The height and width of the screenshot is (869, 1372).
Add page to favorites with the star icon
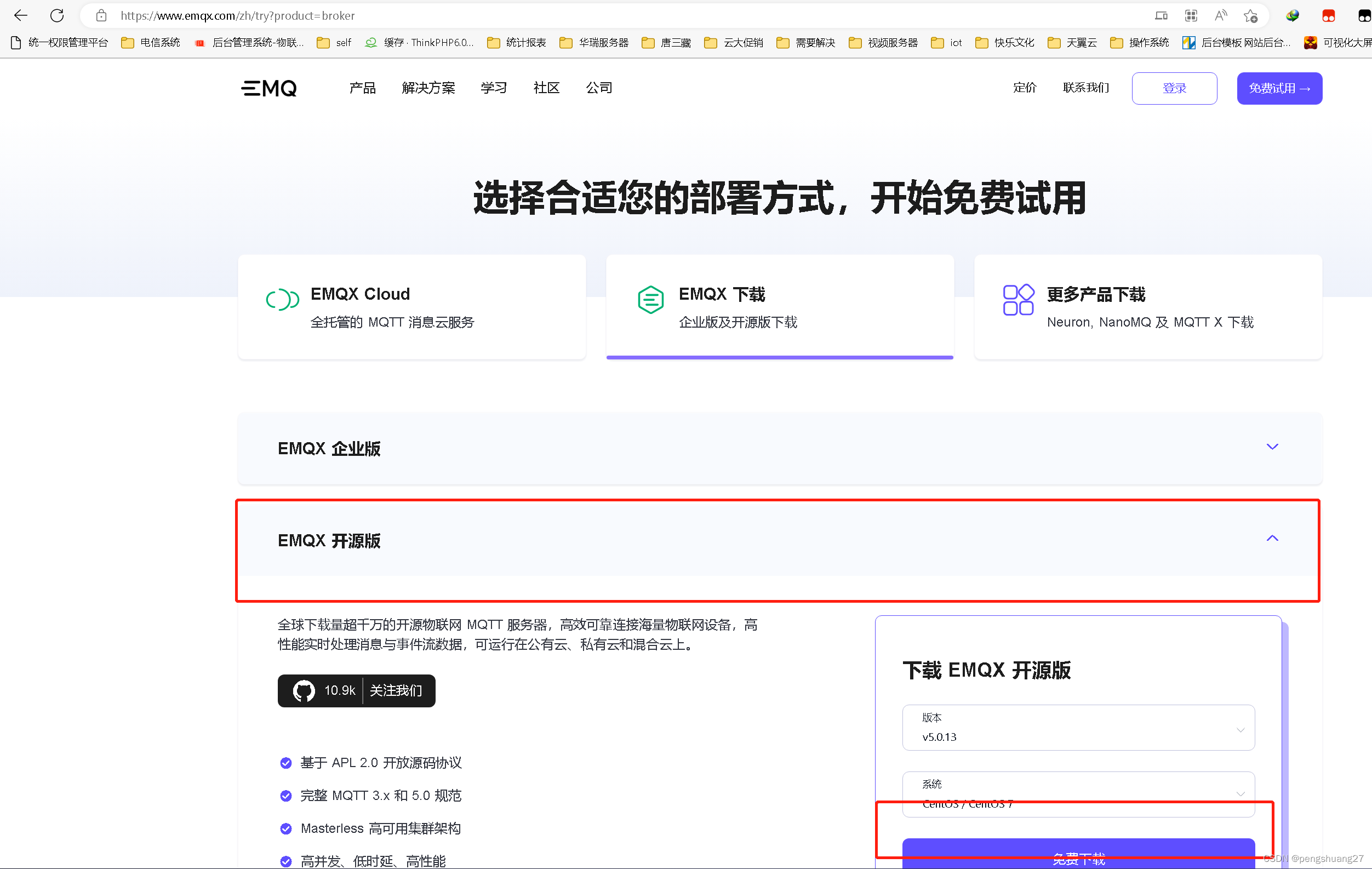click(1250, 15)
